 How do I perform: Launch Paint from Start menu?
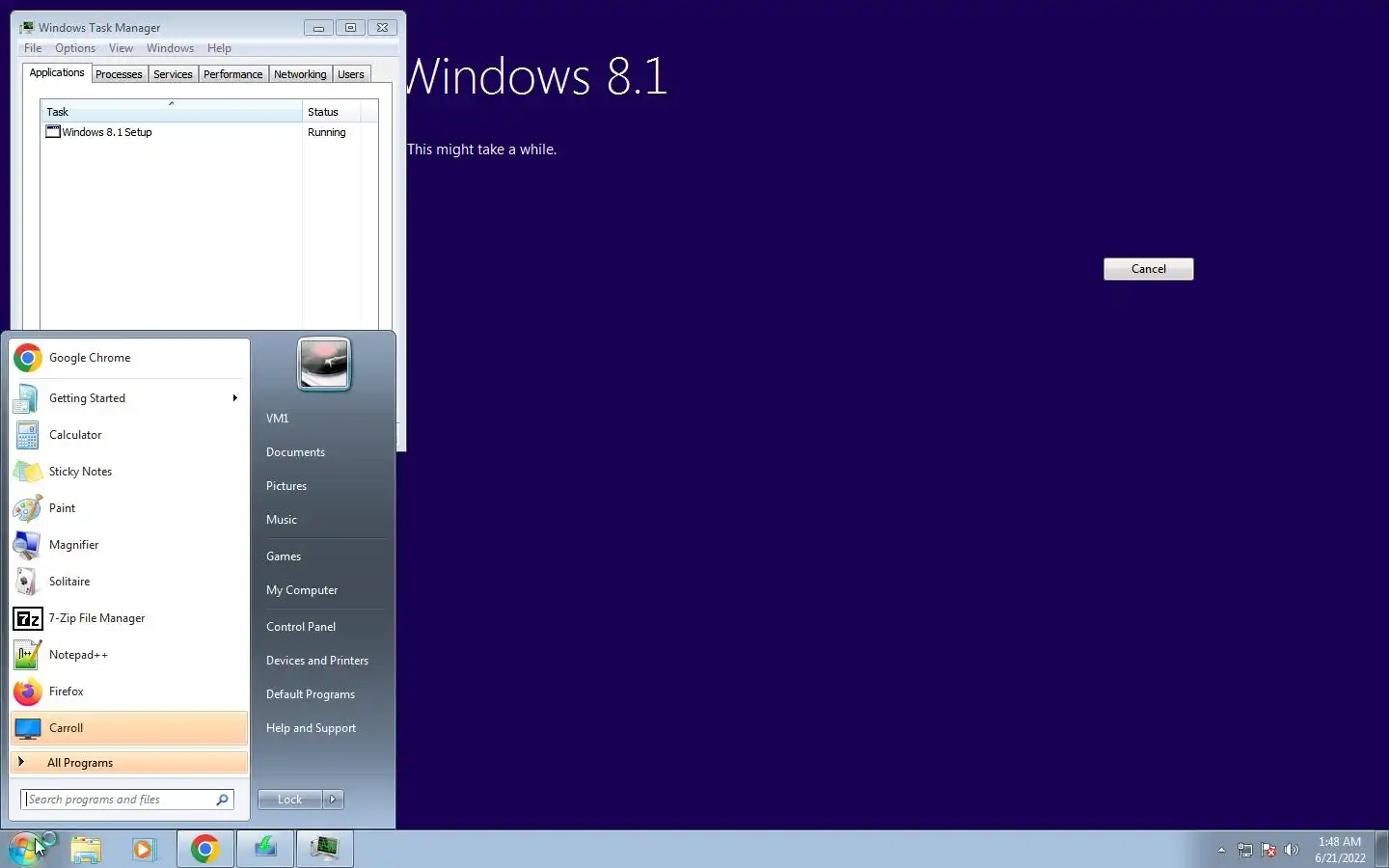click(x=129, y=508)
